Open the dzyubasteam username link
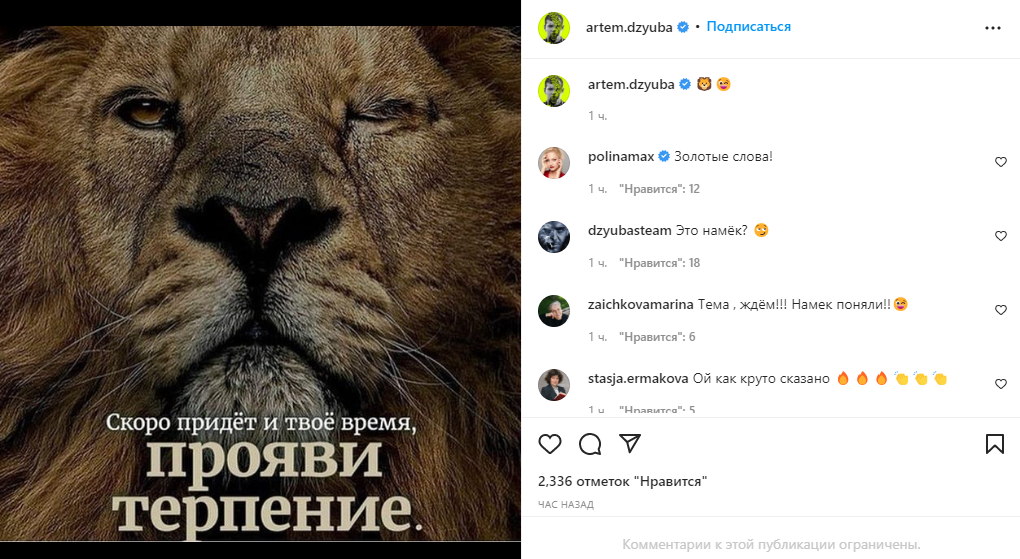Screen dimensions: 1020x559 click(x=630, y=230)
